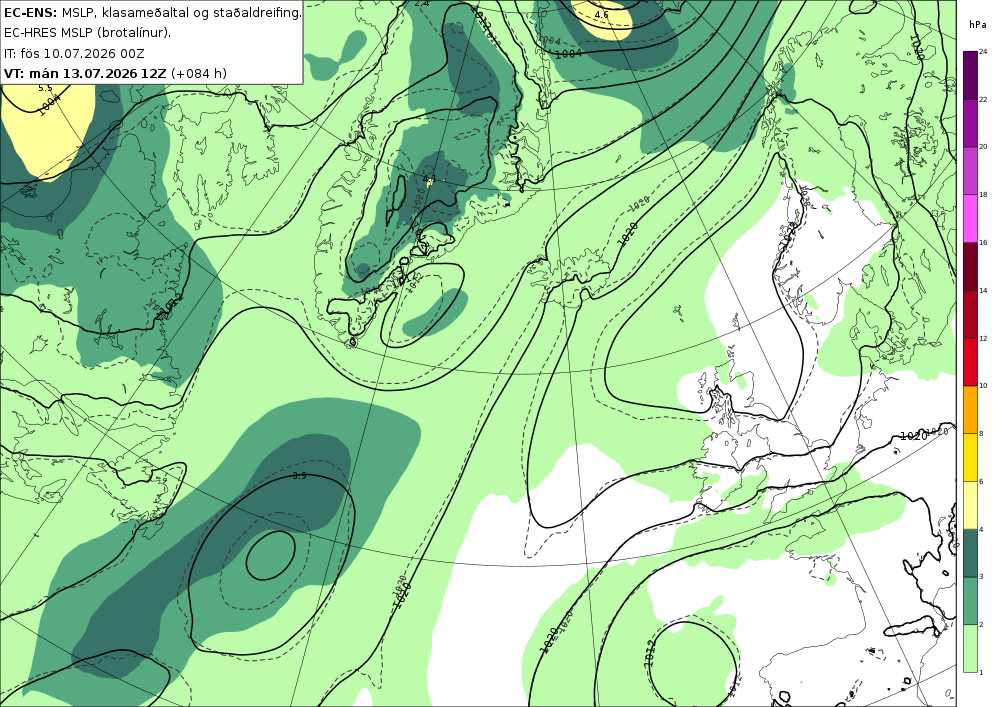Viewport: 1000px width, 707px height.
Task: Click the dark green 3–4 hPa legend swatch
Action: [970, 553]
